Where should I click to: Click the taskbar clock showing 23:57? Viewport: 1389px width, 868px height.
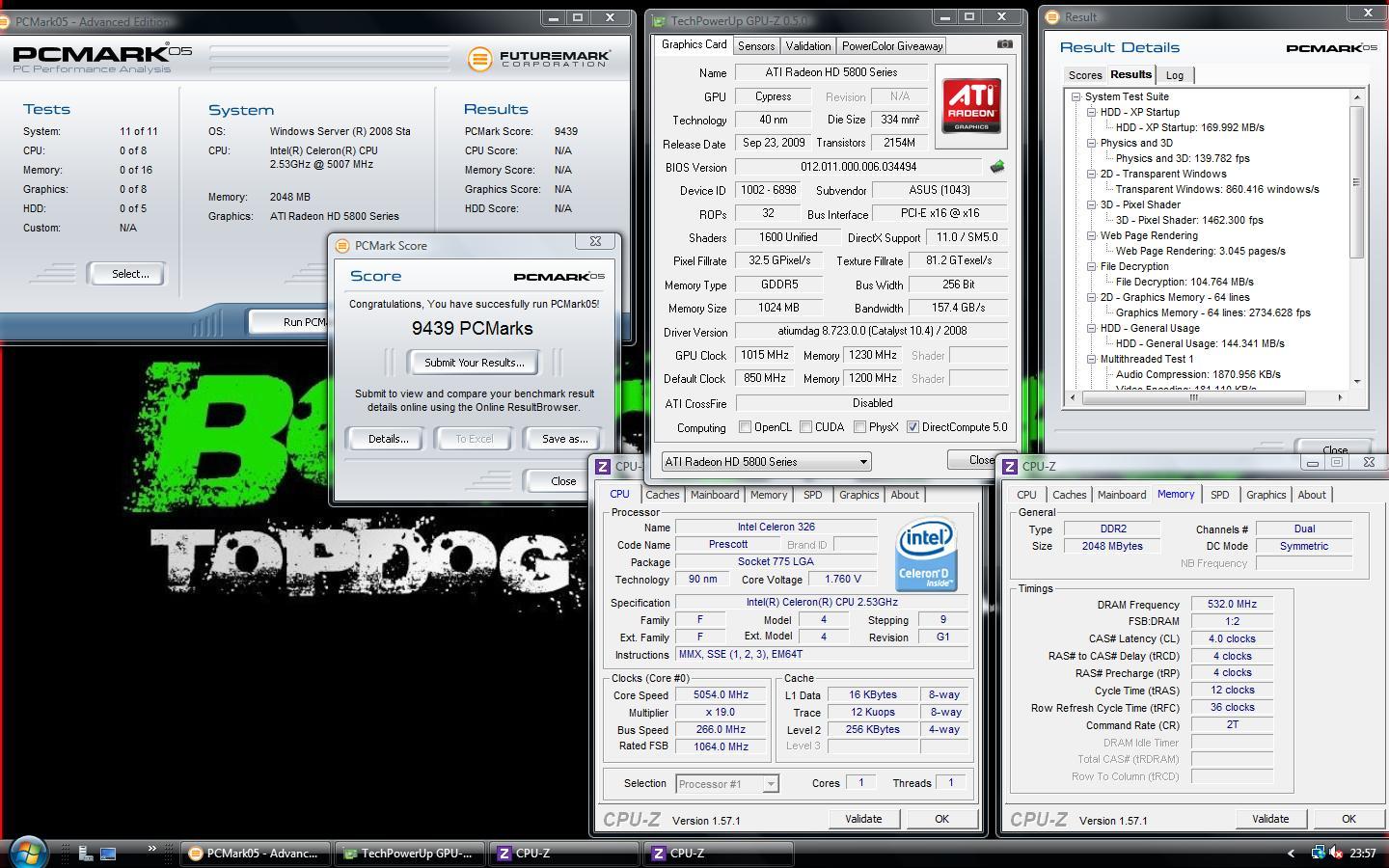(x=1363, y=854)
